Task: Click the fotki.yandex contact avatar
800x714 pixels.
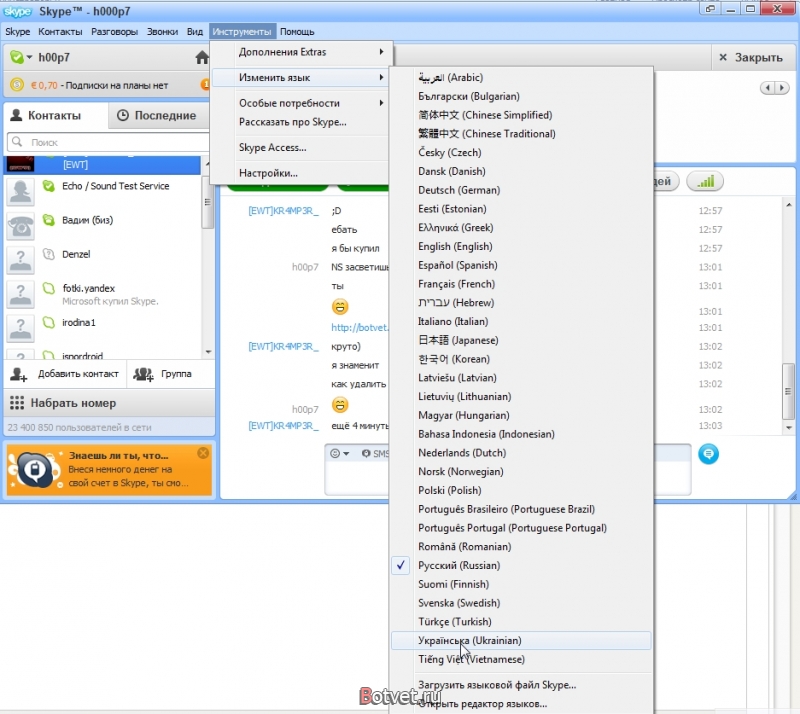Action: tap(20, 294)
